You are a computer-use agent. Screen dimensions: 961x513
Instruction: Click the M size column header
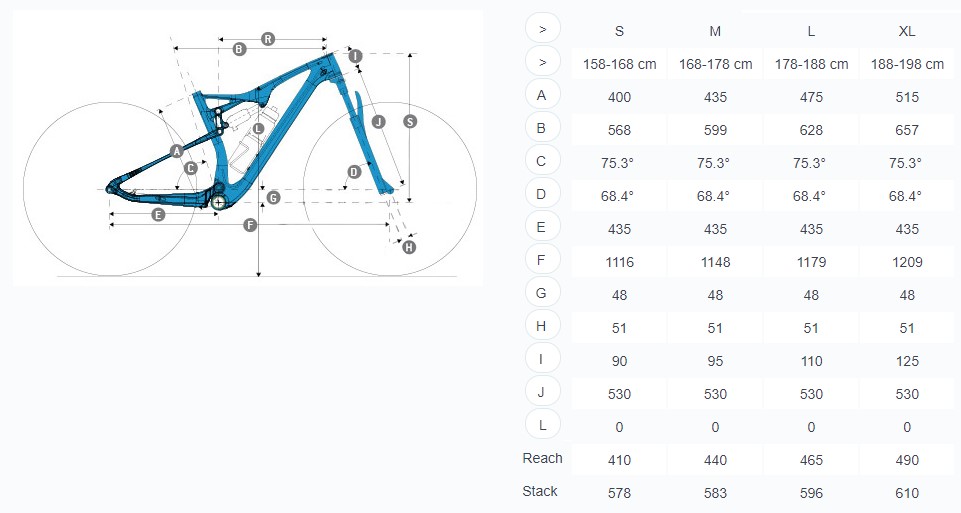[x=715, y=31]
